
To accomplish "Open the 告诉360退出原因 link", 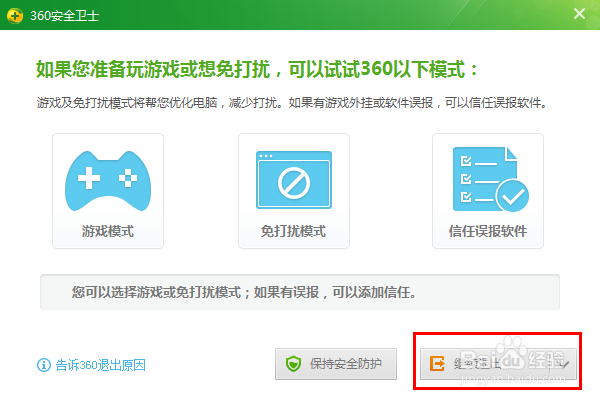I will pos(101,365).
